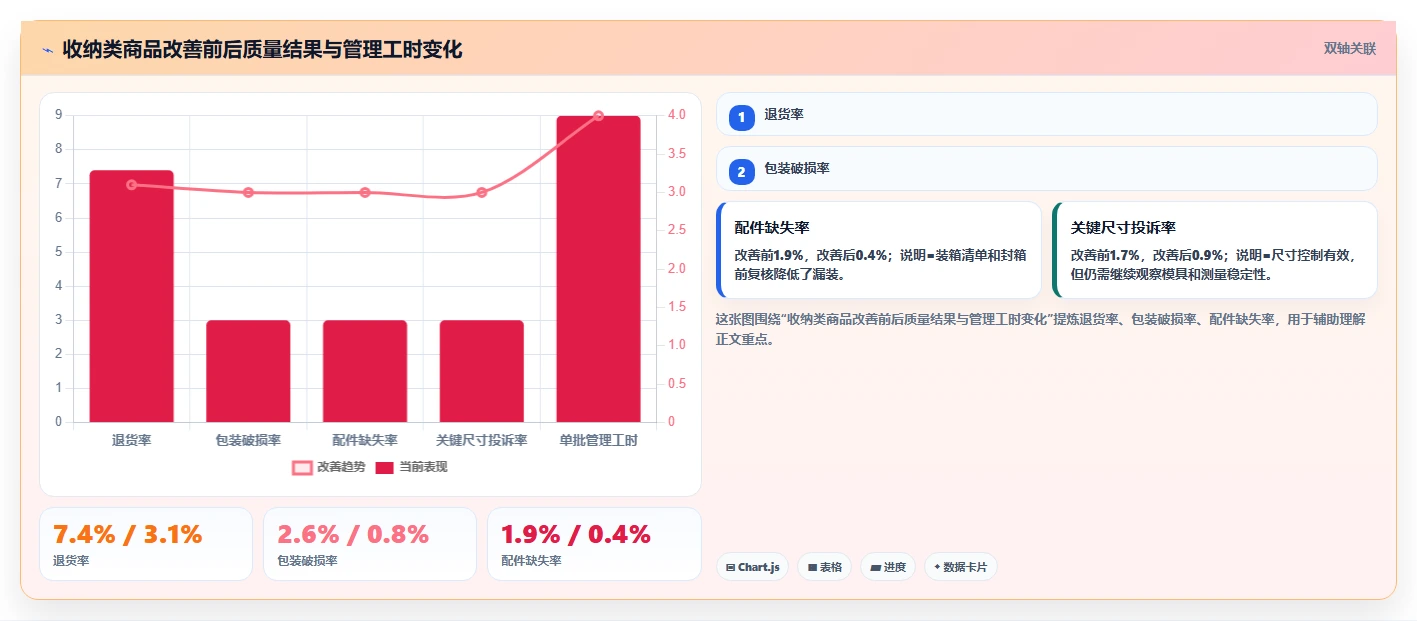Screen dimensions: 1417x621
Task: Click the 1.9% / 0.4% 配件缺失率 stat card
Action: [594, 544]
